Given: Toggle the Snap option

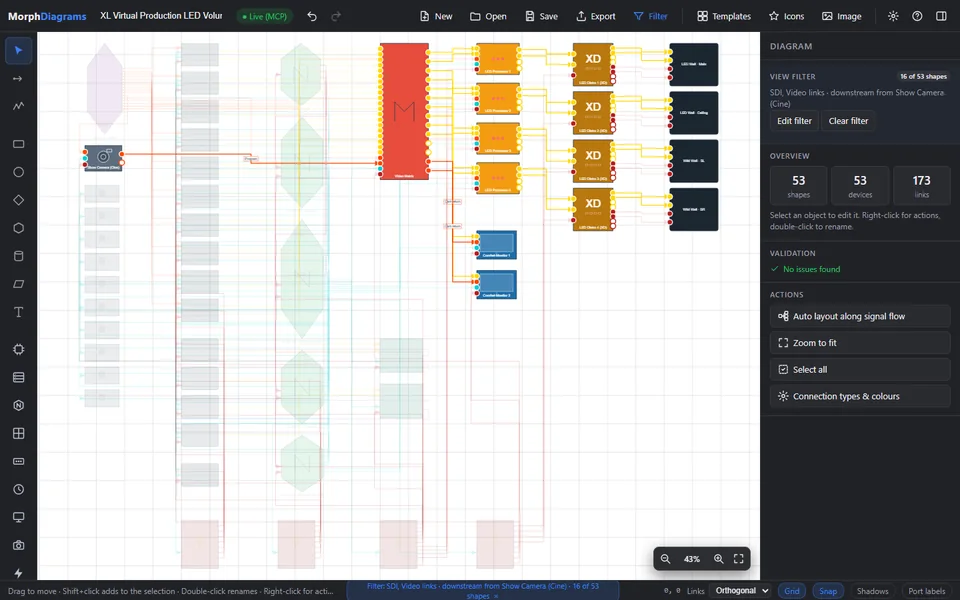Looking at the screenshot, I should point(828,591).
